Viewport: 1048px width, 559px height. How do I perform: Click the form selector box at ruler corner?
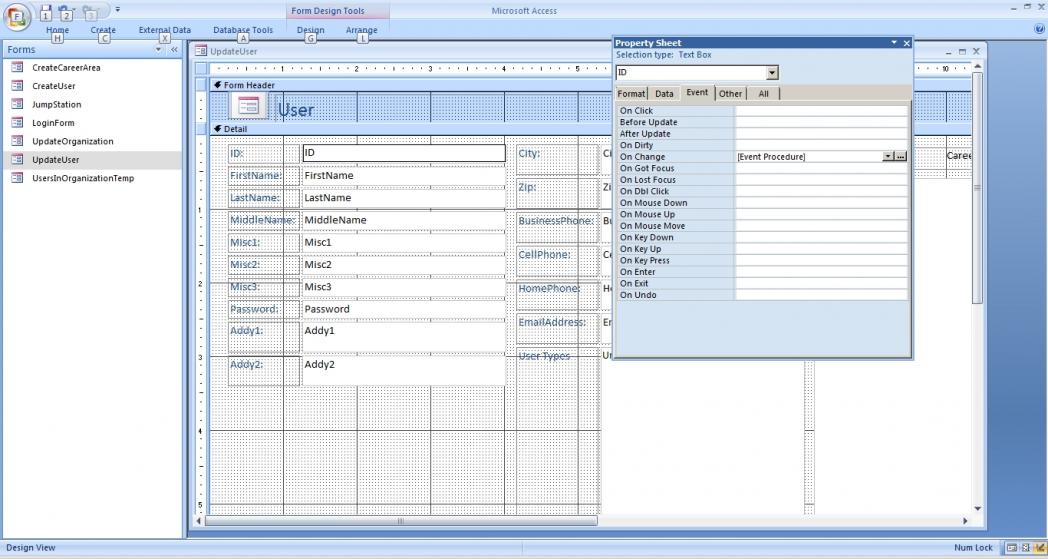(201, 68)
